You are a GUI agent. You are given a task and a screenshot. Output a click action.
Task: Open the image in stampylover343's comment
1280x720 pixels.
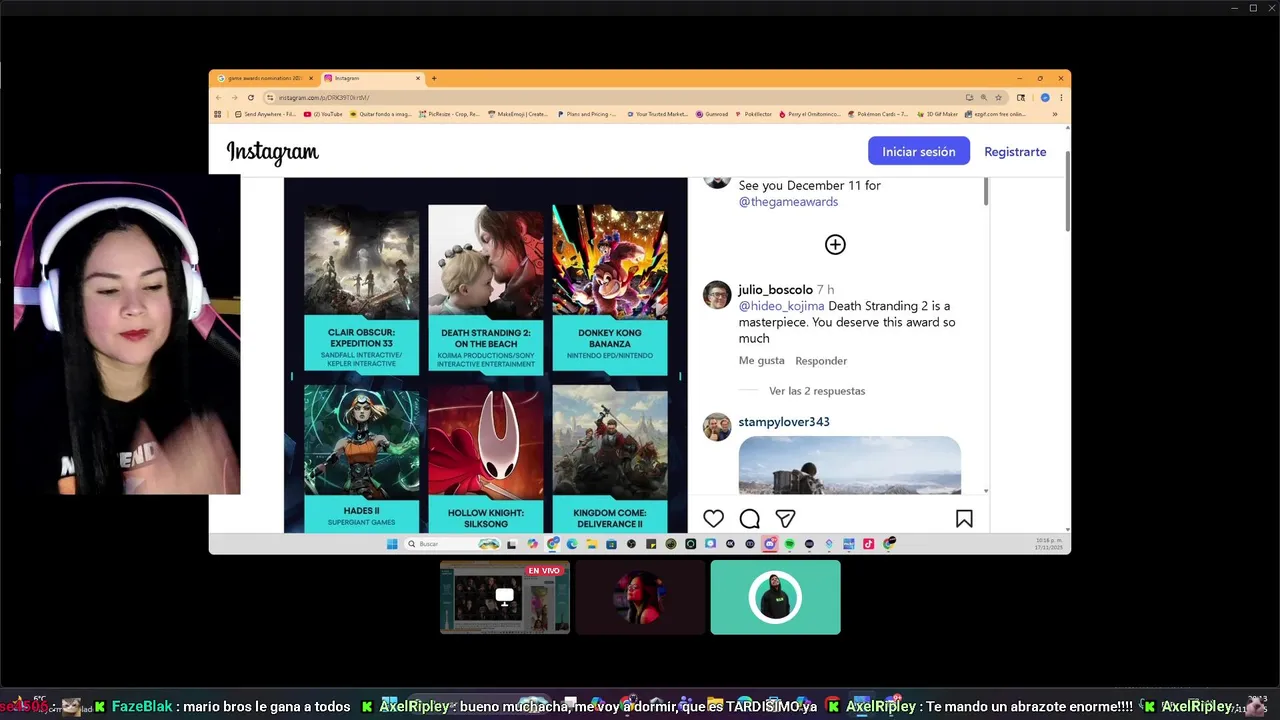click(x=849, y=465)
